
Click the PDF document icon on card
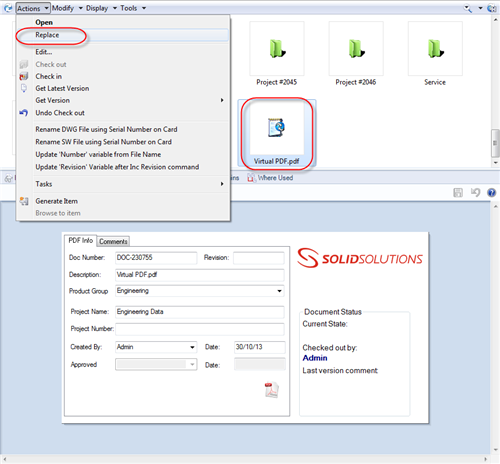272,390
